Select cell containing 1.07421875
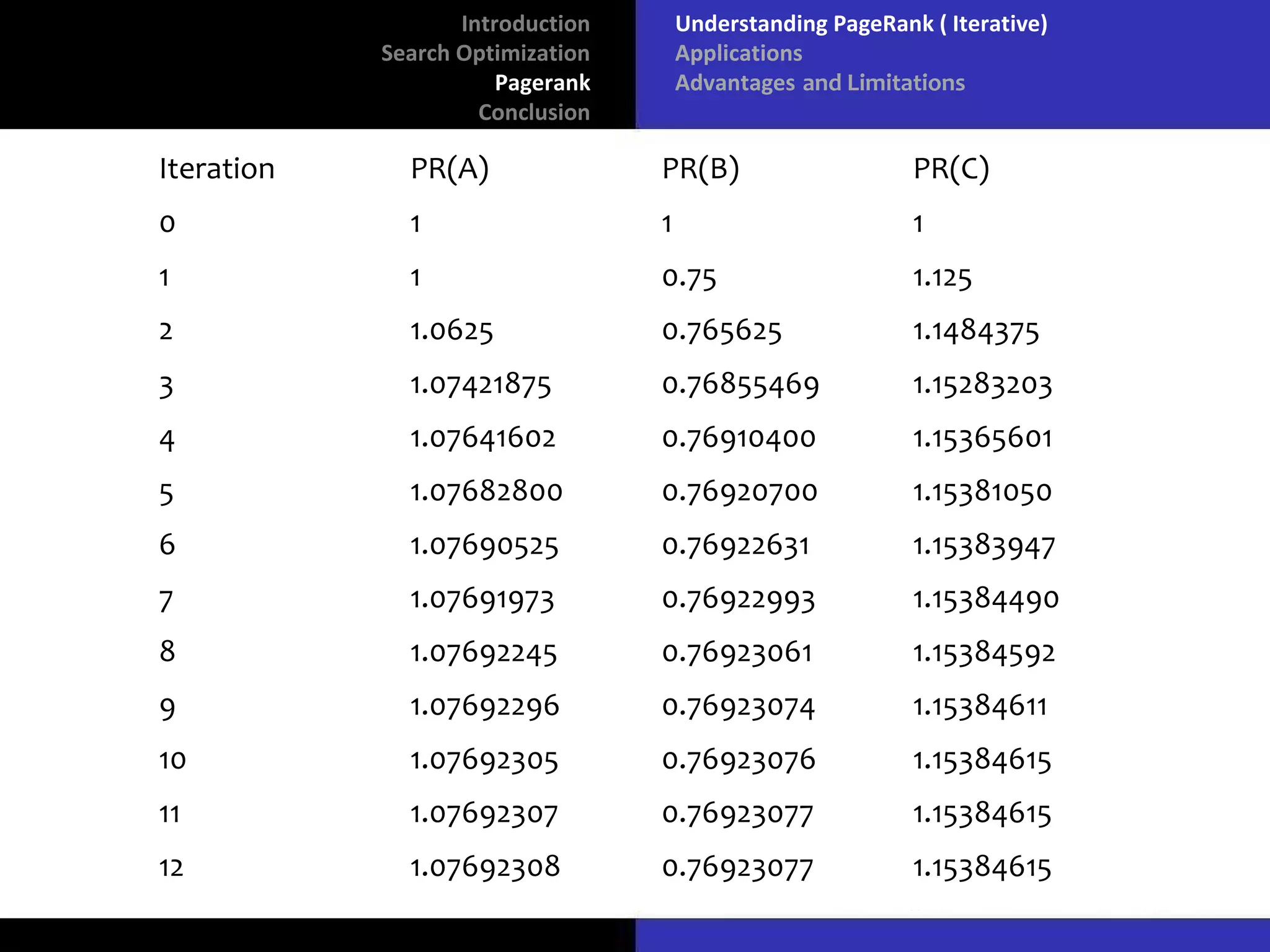Screen dimensions: 1270x952 (x=481, y=386)
